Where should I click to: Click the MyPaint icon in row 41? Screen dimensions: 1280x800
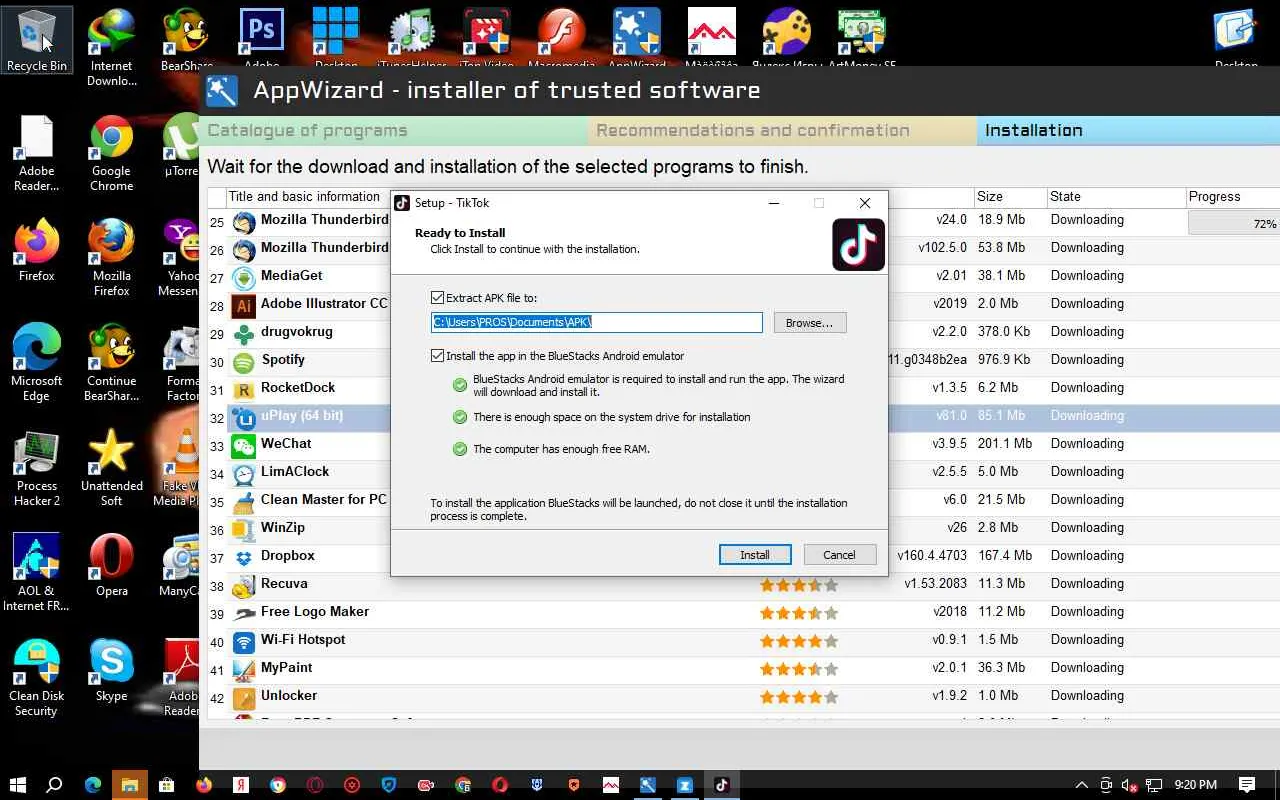click(243, 669)
